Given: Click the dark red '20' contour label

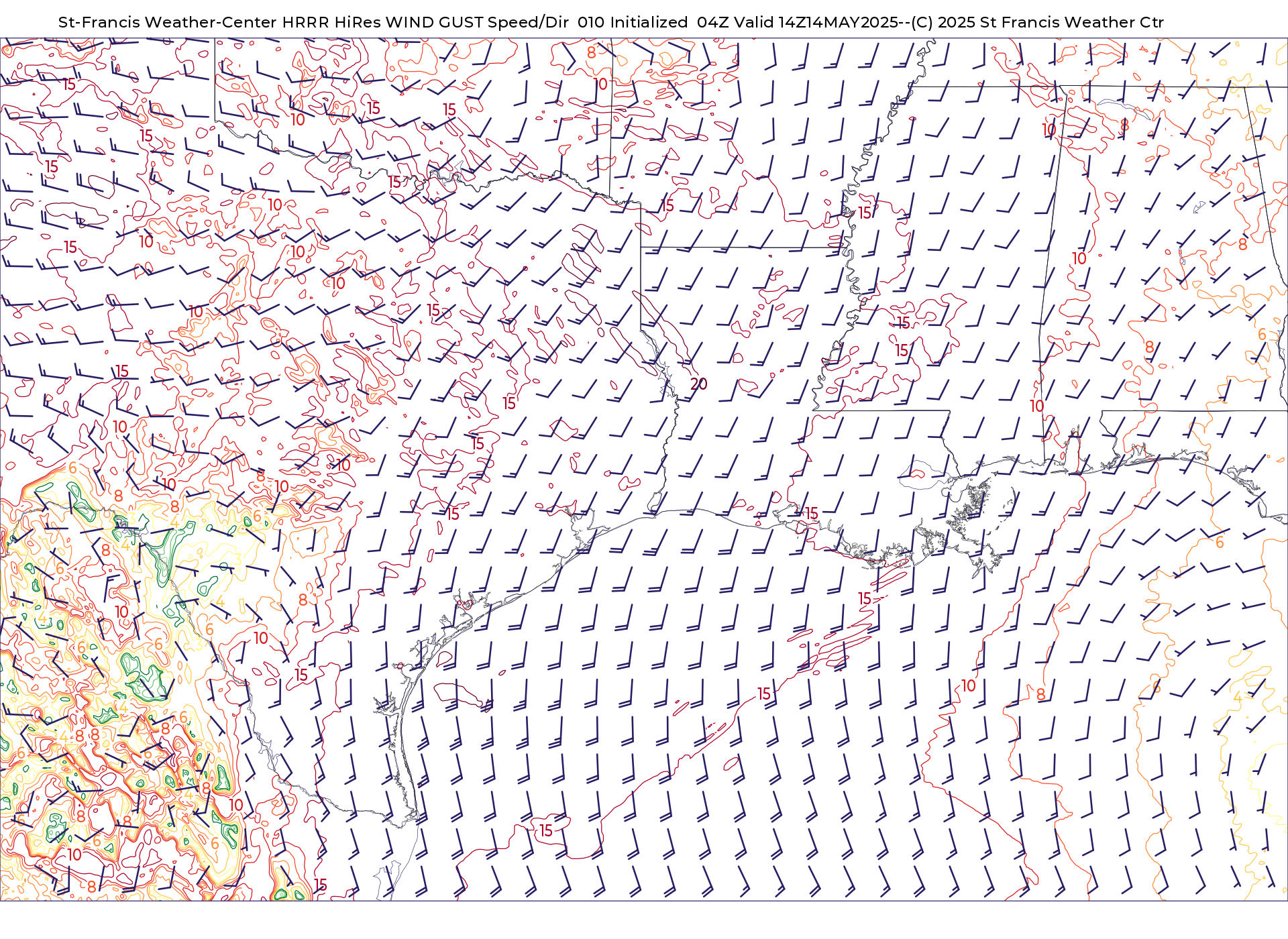Looking at the screenshot, I should point(699,384).
